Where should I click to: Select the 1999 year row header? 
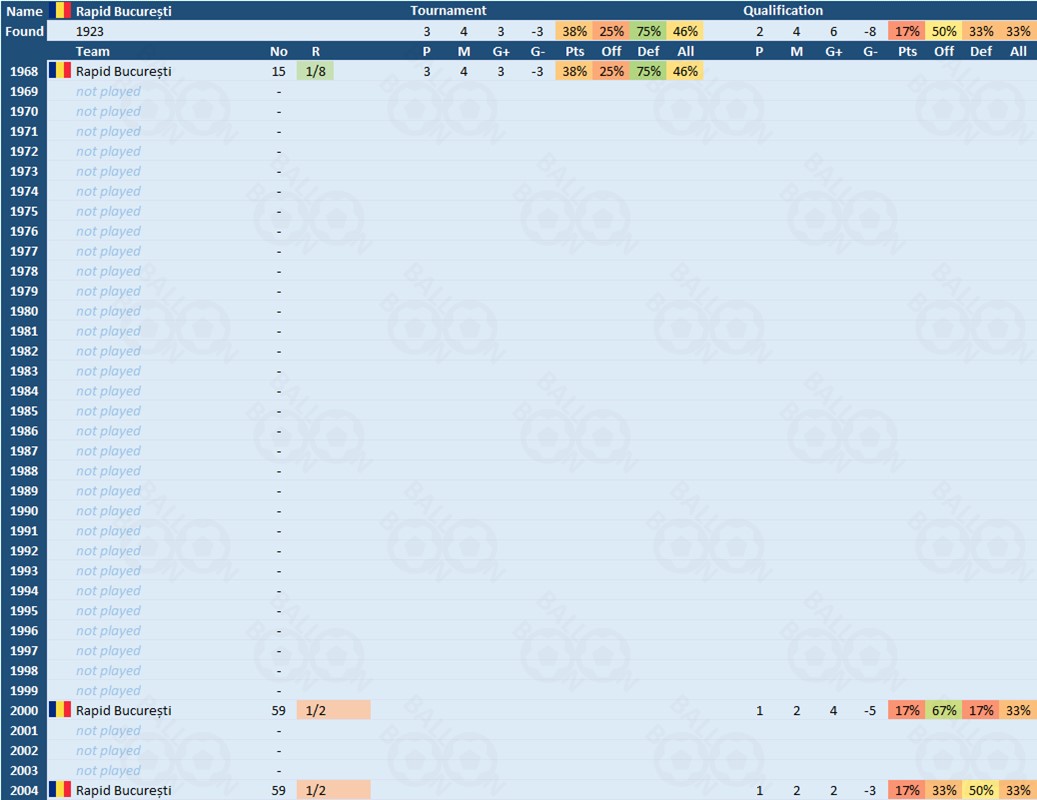[x=24, y=691]
